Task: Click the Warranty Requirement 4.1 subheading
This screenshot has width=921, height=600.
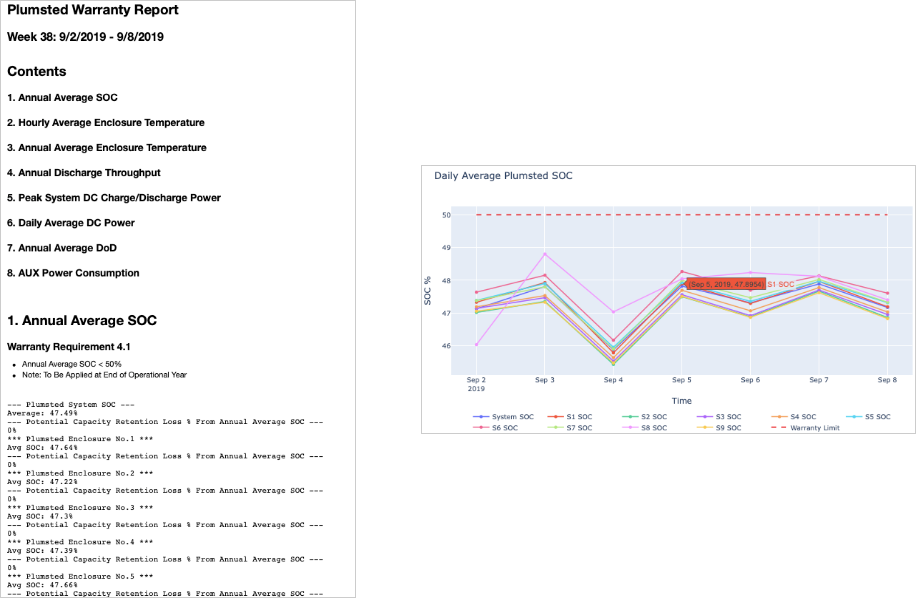Action: (69, 347)
